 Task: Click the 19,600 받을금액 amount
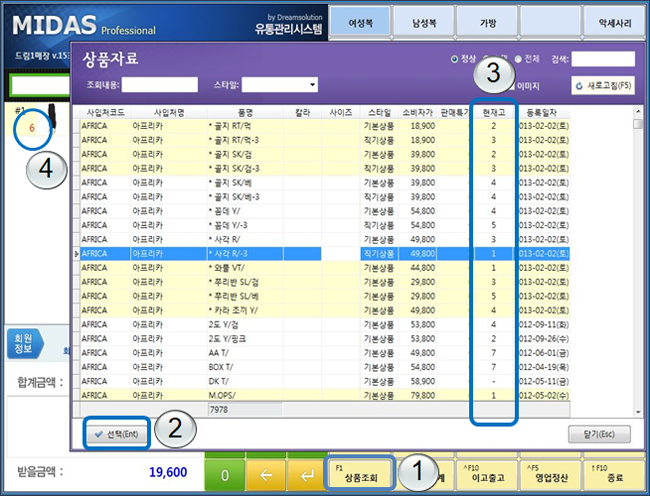(168, 472)
